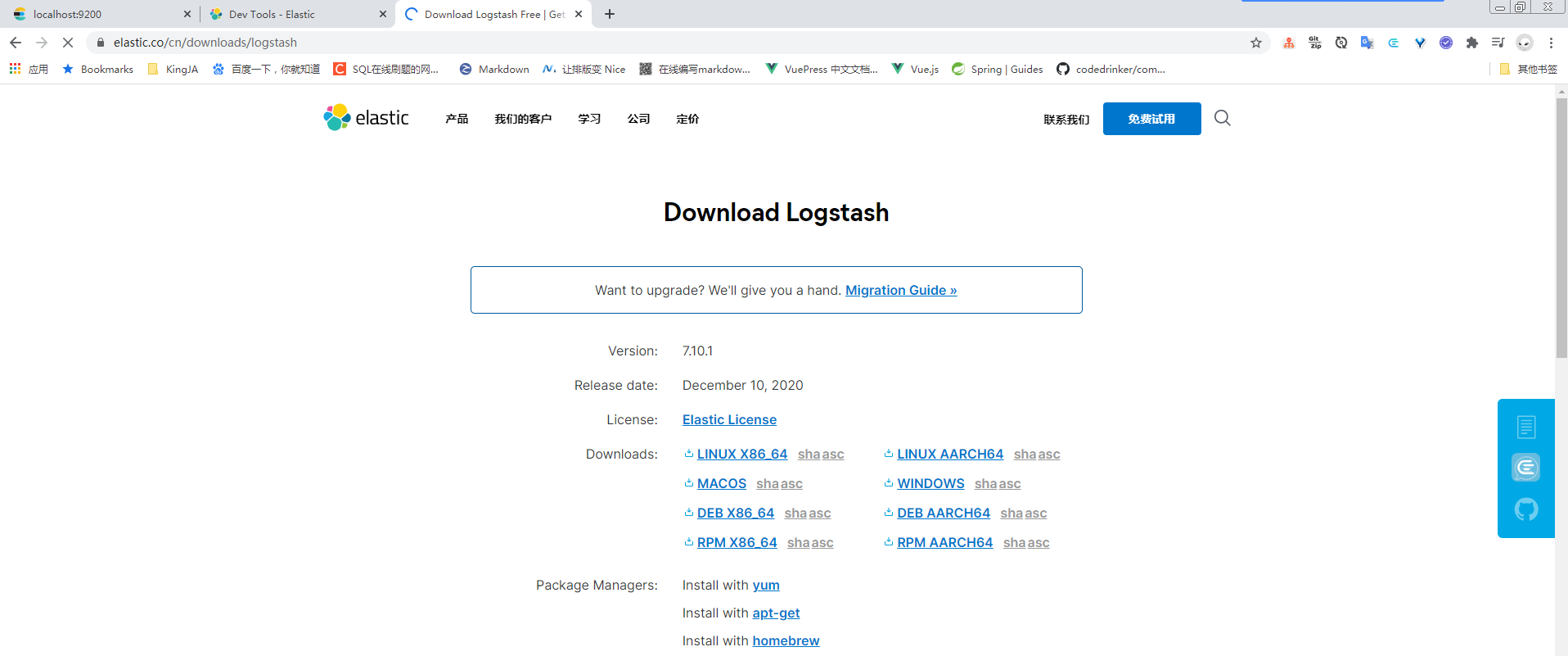
Task: Open the GitZip extension
Action: (1315, 43)
